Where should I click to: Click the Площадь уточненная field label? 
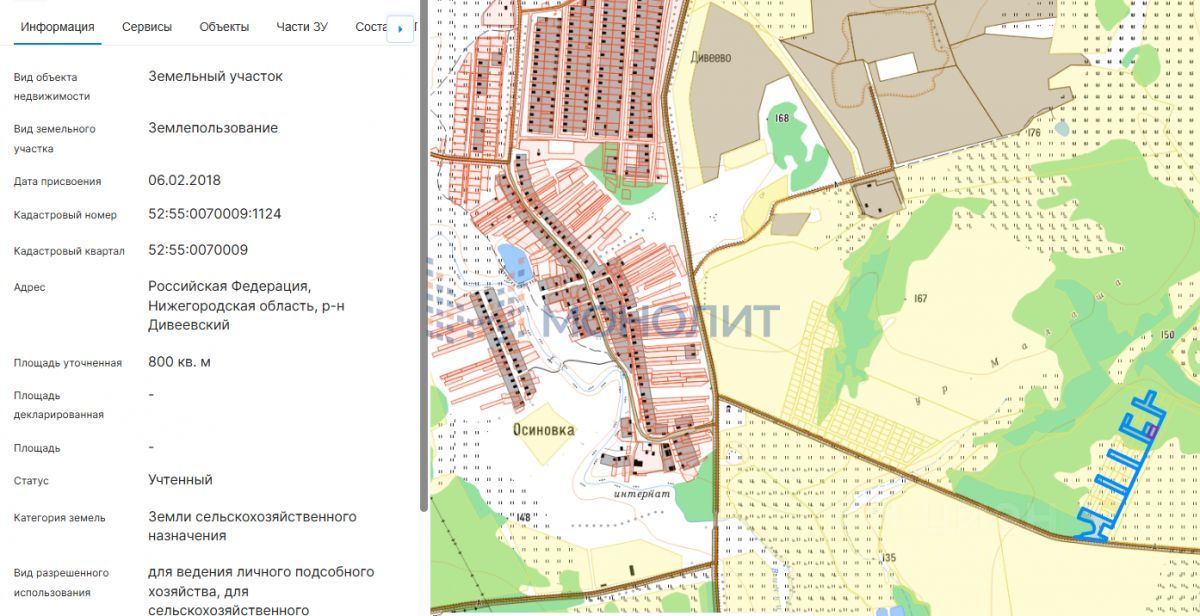67,363
